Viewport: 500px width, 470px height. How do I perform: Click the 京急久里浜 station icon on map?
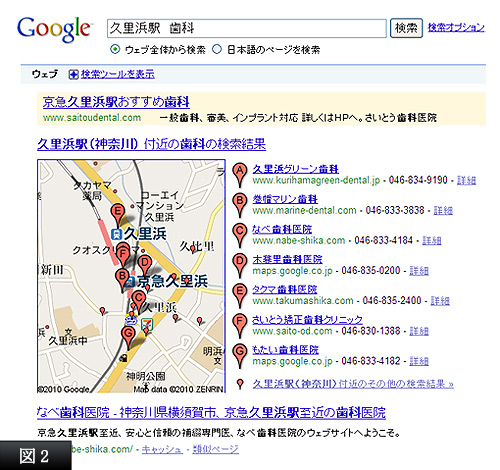tap(131, 282)
